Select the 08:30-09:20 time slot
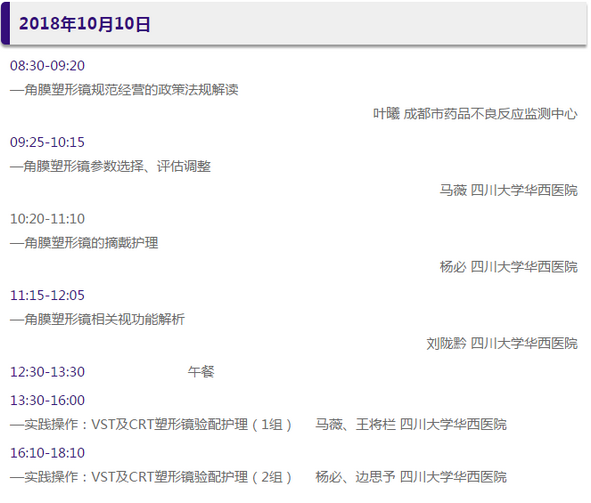The height and width of the screenshot is (503, 591). pos(47,66)
